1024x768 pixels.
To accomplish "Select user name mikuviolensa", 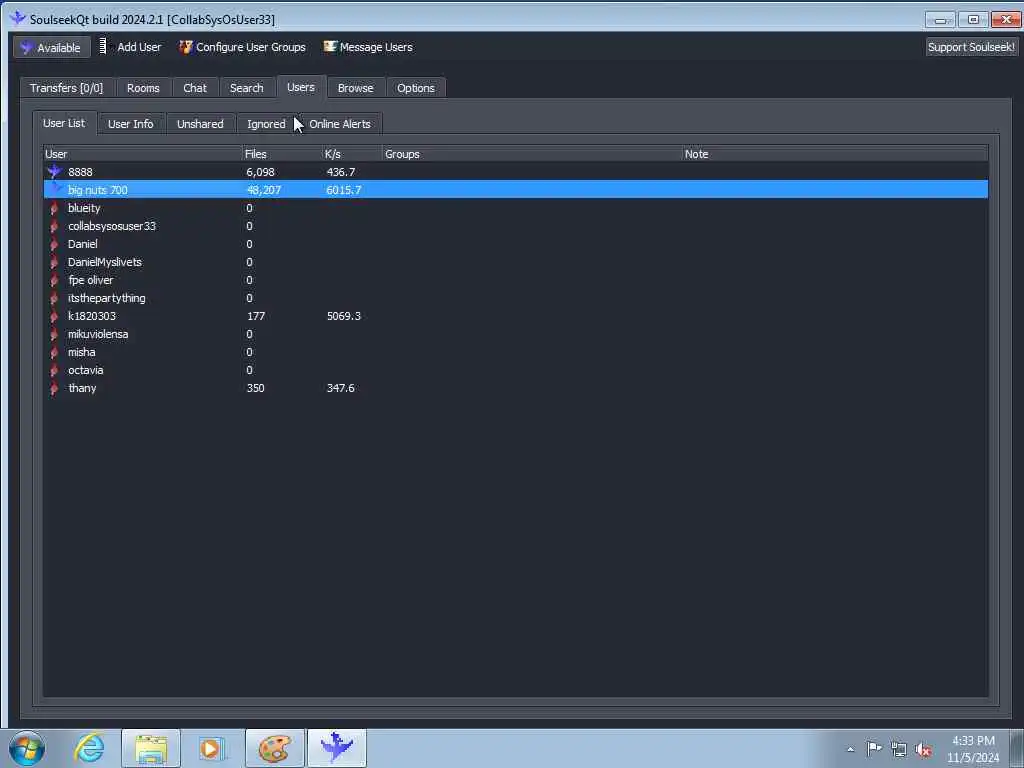I will (98, 334).
